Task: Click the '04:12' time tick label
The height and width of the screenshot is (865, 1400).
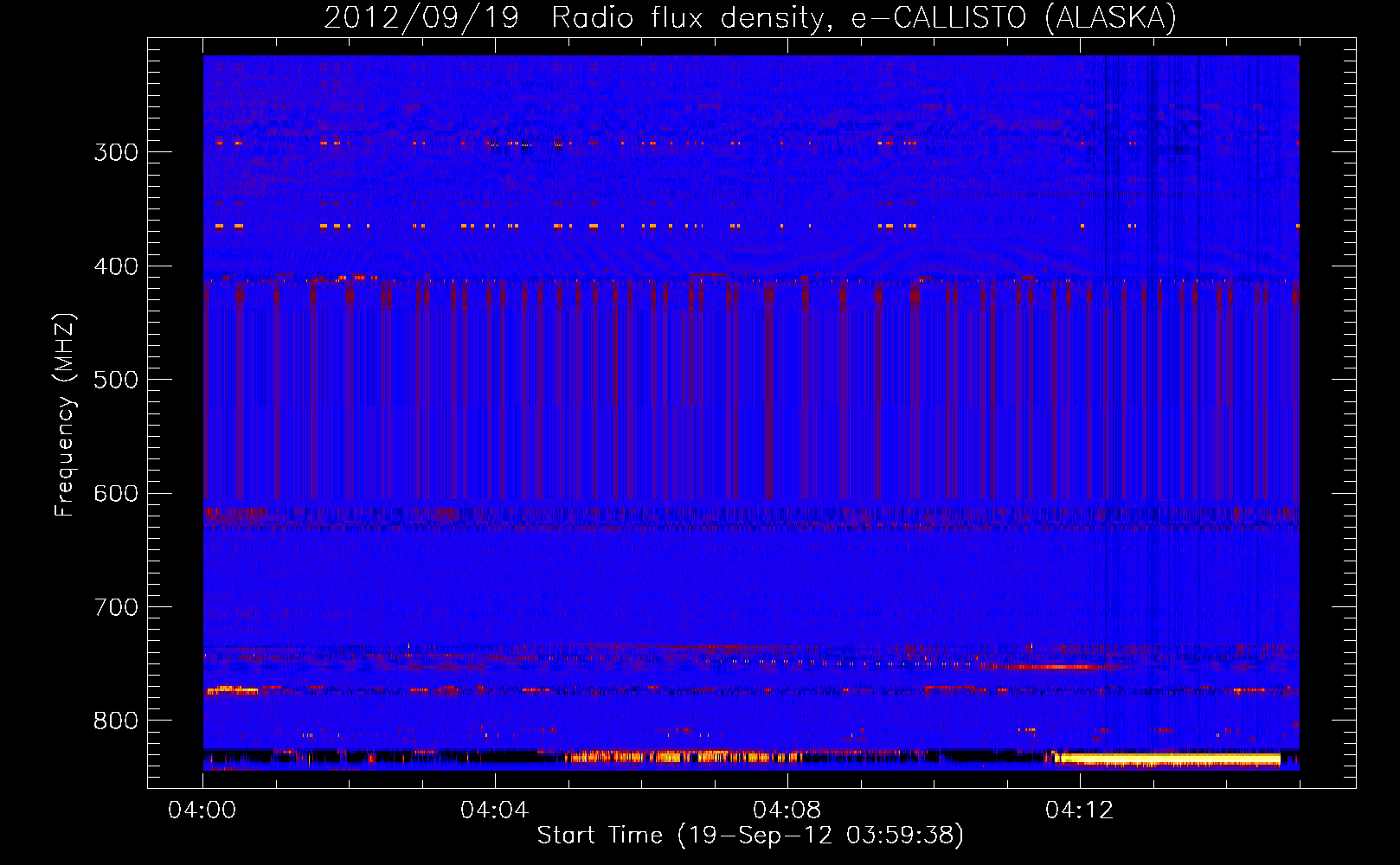Action: pos(1079,811)
